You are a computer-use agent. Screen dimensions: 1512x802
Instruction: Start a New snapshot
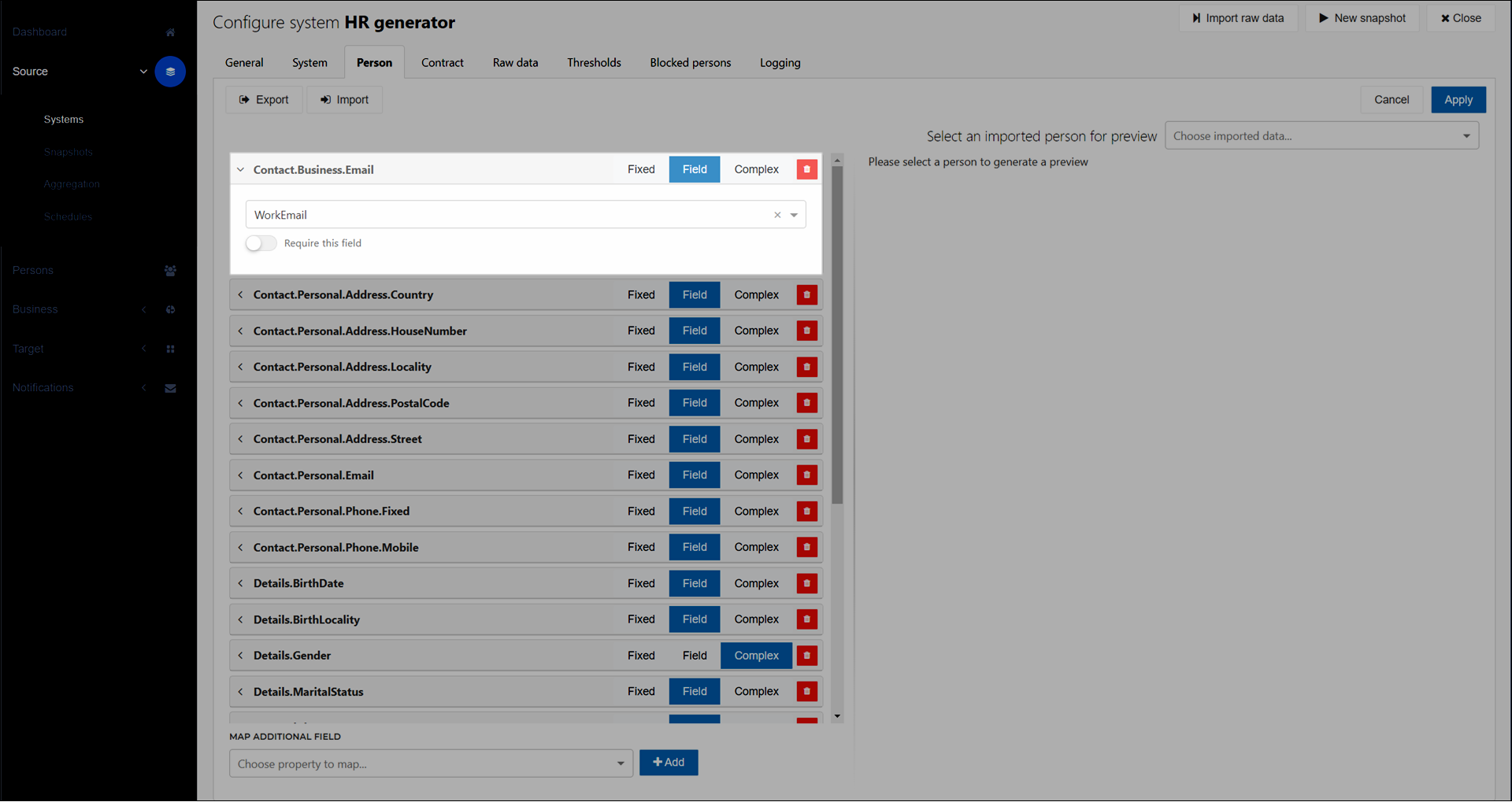(1362, 18)
